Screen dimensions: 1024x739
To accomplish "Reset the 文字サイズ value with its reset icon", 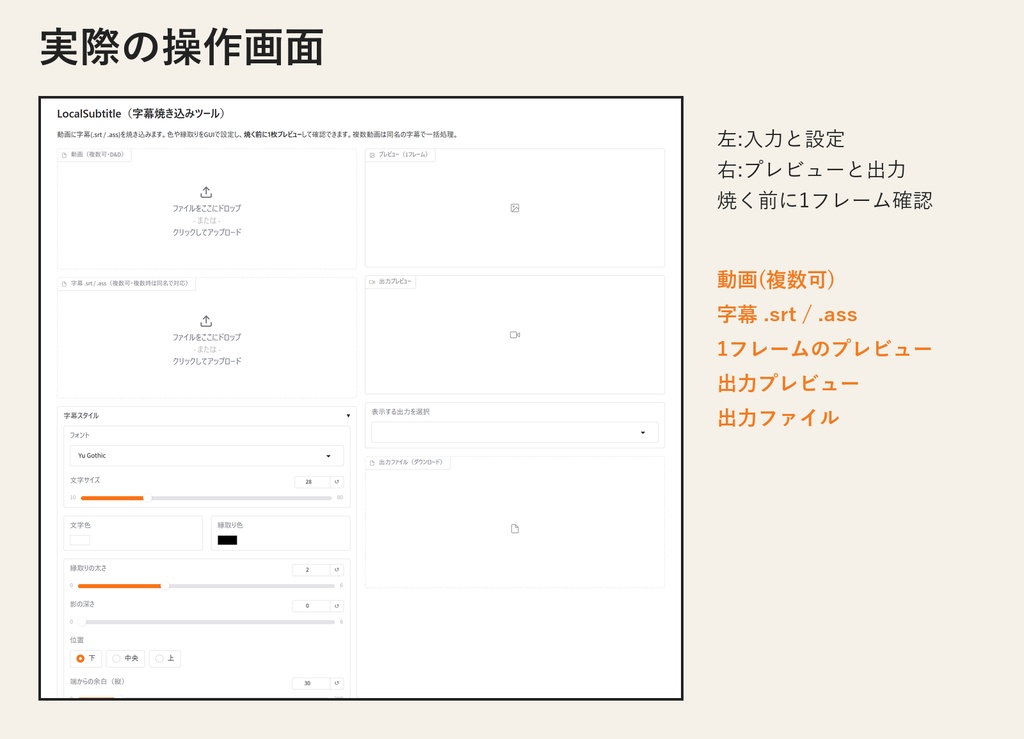I will tap(337, 482).
